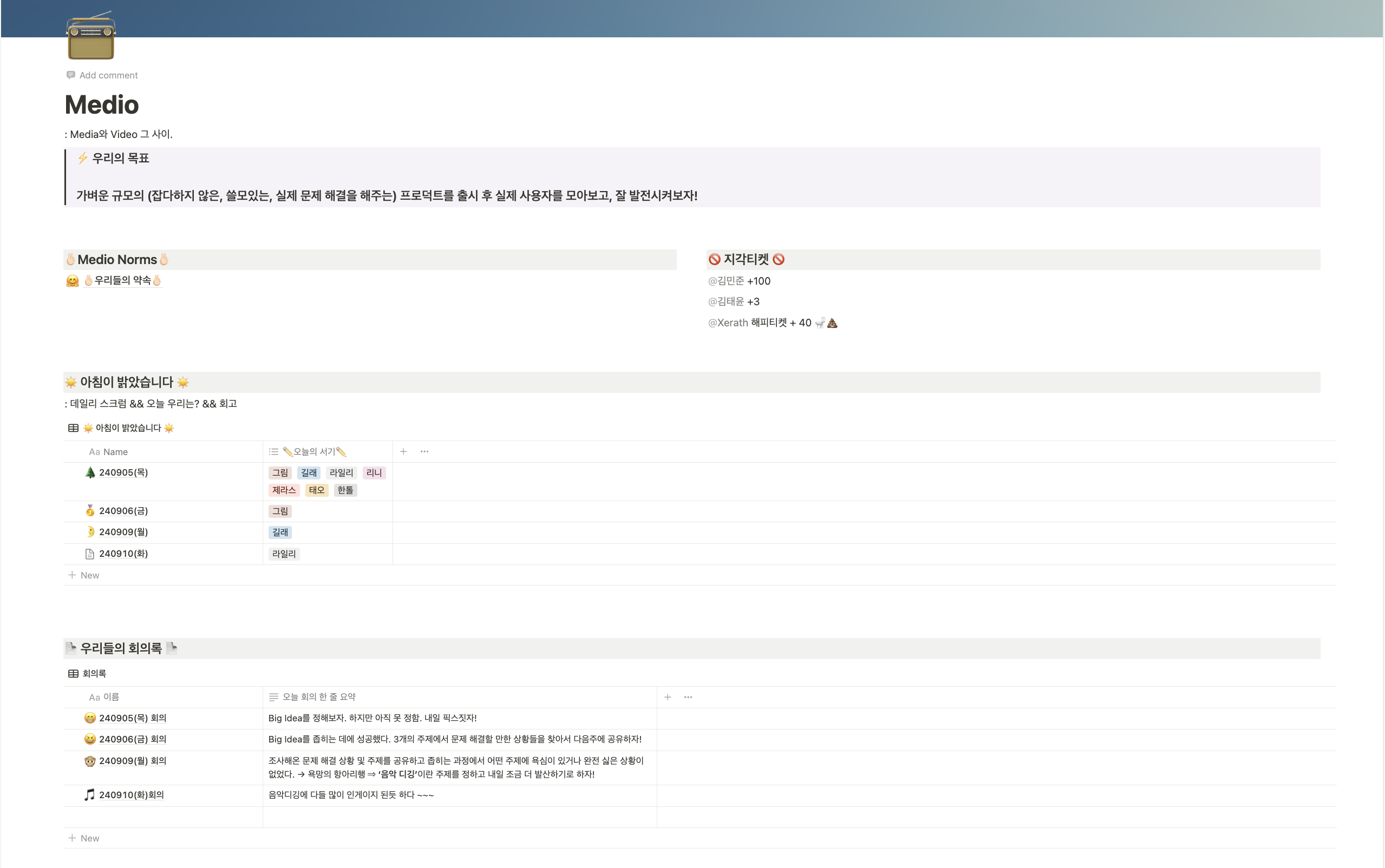
Task: Open 240906(금) 회의 page
Action: click(x=132, y=739)
